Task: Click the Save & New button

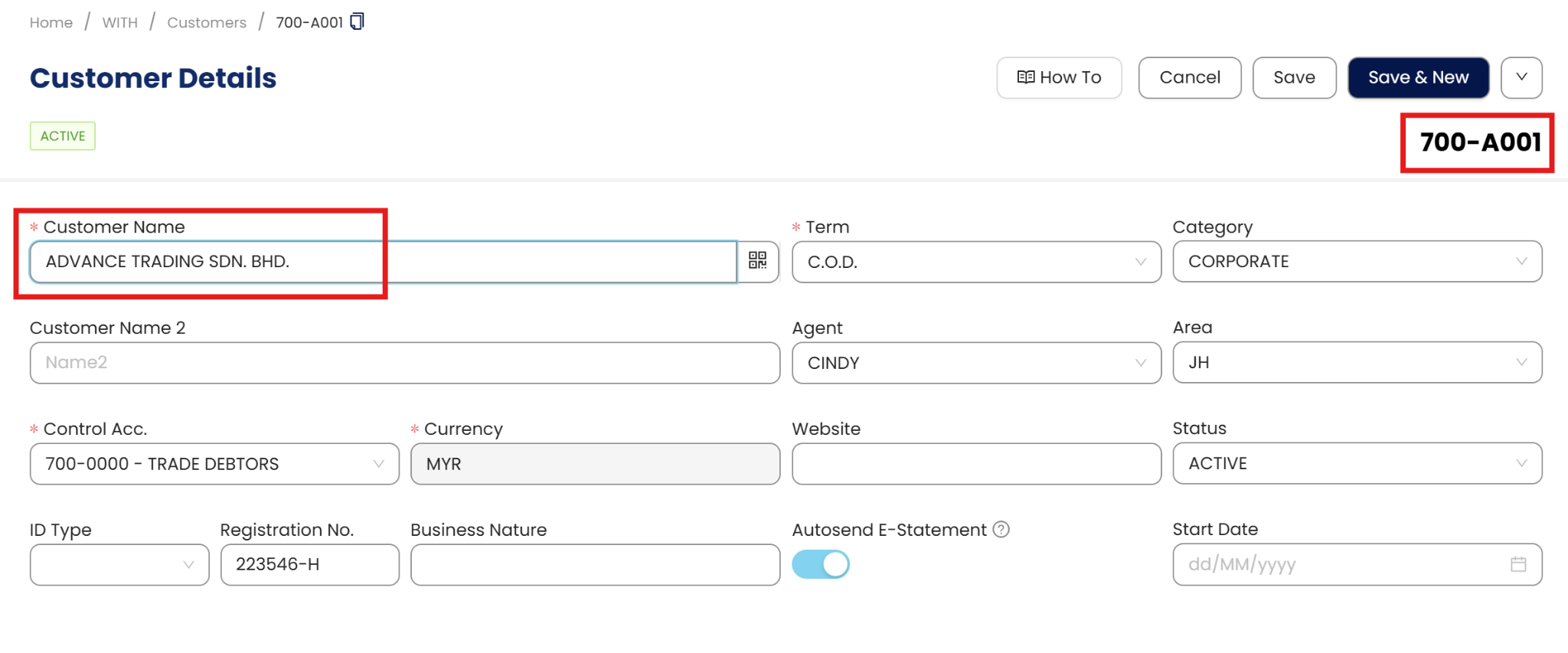Action: pyautogui.click(x=1418, y=77)
